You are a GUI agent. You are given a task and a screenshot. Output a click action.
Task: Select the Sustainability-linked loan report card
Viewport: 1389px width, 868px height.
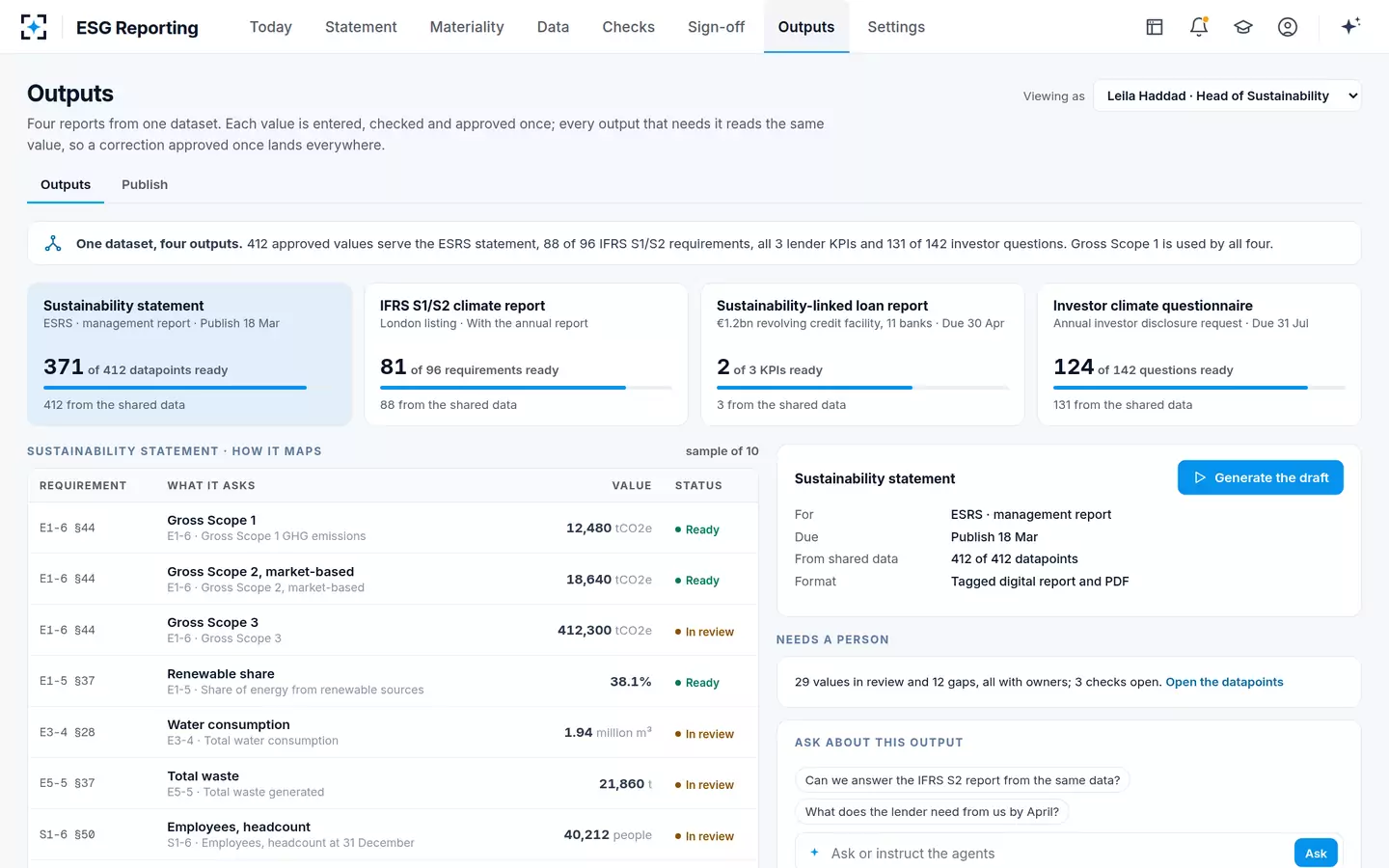point(862,354)
